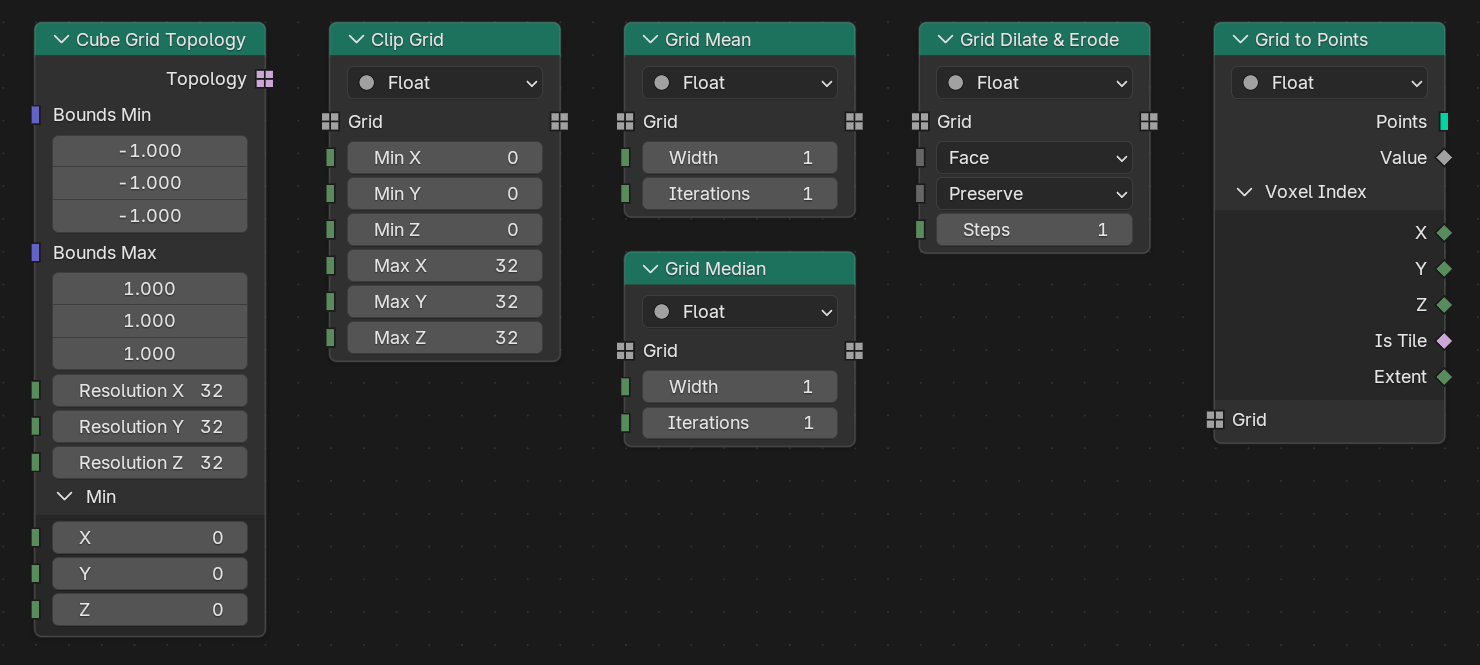1480x665 pixels.
Task: Click the Grid to Points input grid socket
Action: pos(1215,420)
